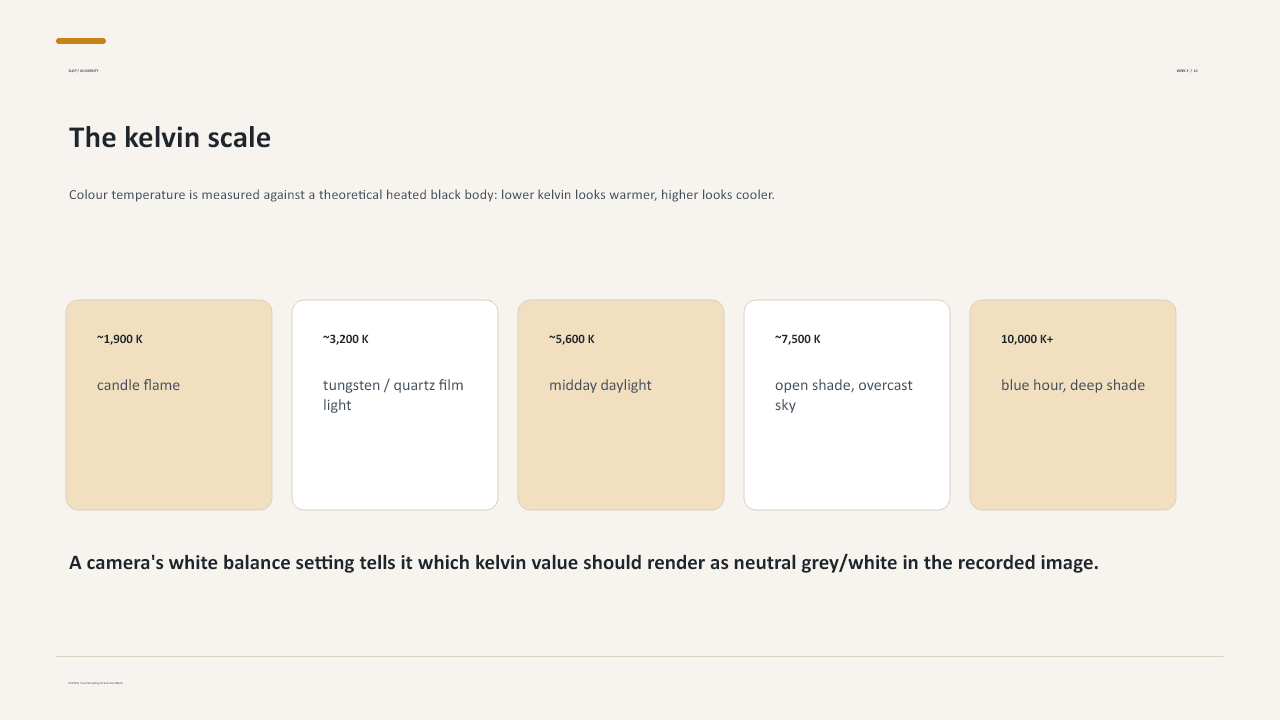Click the bold white balance takeaway sentence
Viewport: 1280px width, 720px height.
584,563
